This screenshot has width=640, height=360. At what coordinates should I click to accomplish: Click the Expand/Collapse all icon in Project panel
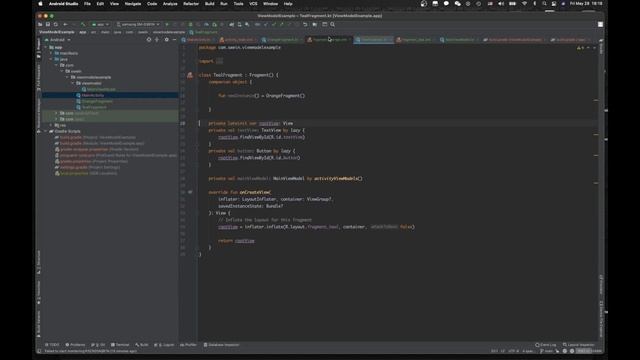click(x=157, y=40)
